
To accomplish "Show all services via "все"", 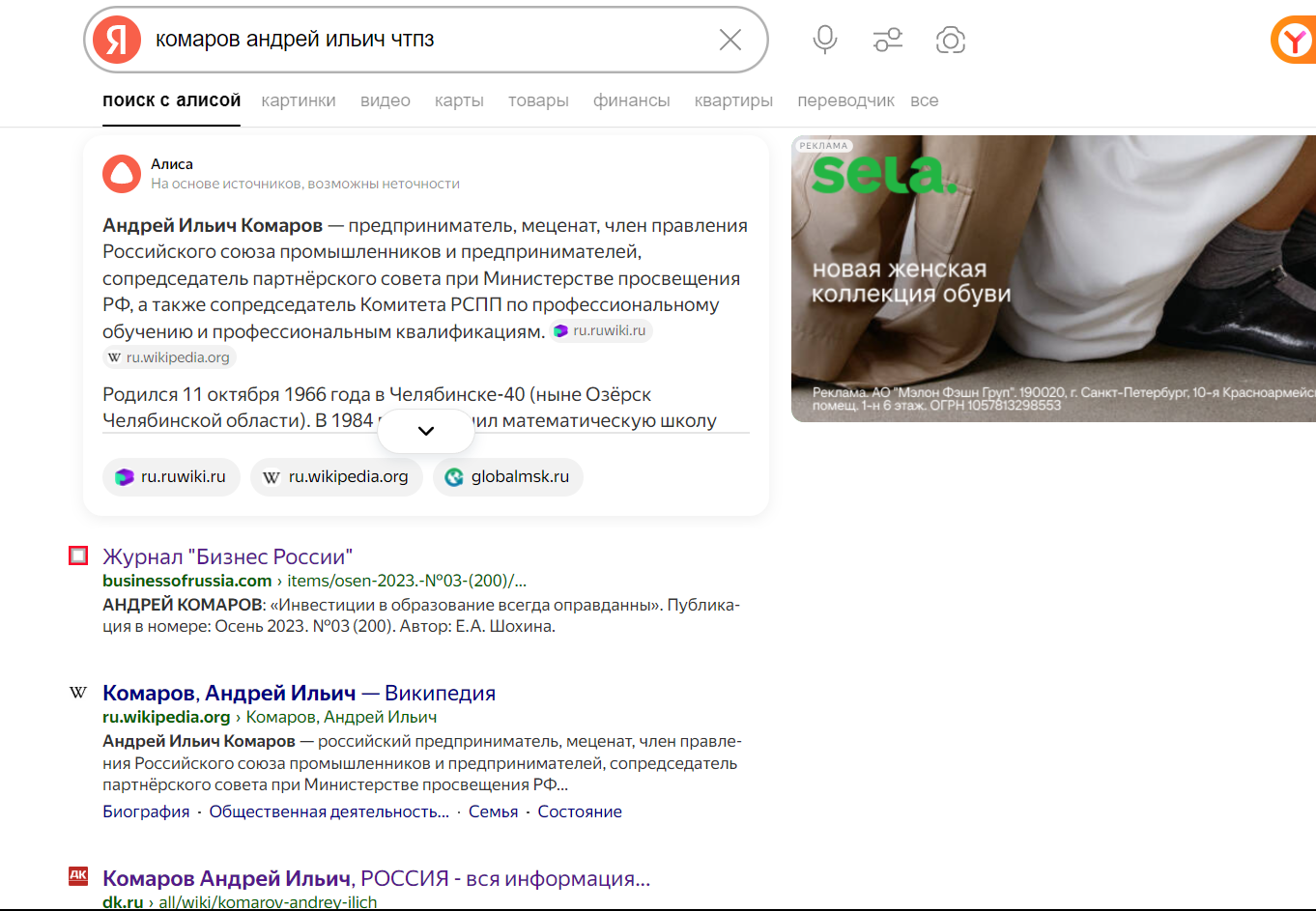I will click(x=924, y=100).
